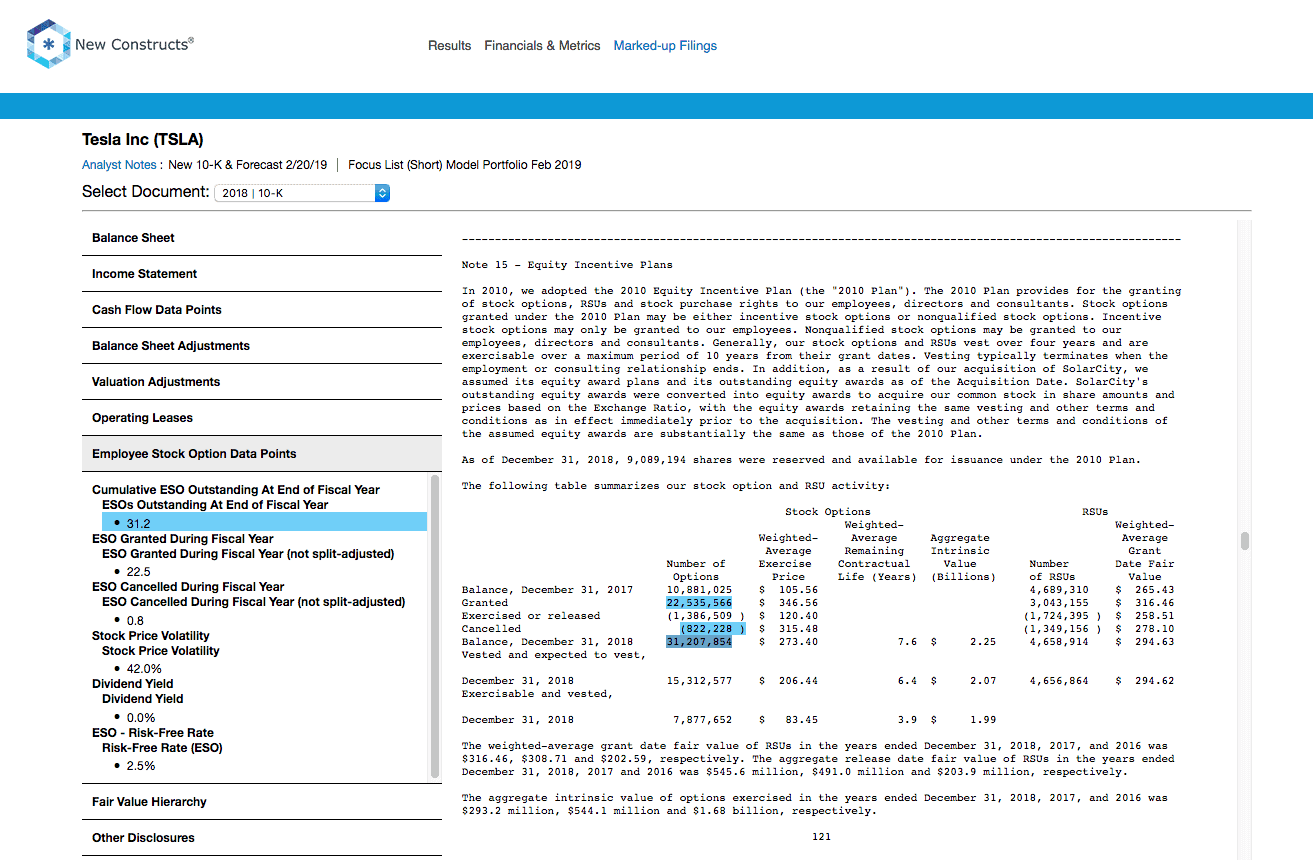
Task: Click ESO Cancelled During Fiscal Year heading
Action: point(188,587)
